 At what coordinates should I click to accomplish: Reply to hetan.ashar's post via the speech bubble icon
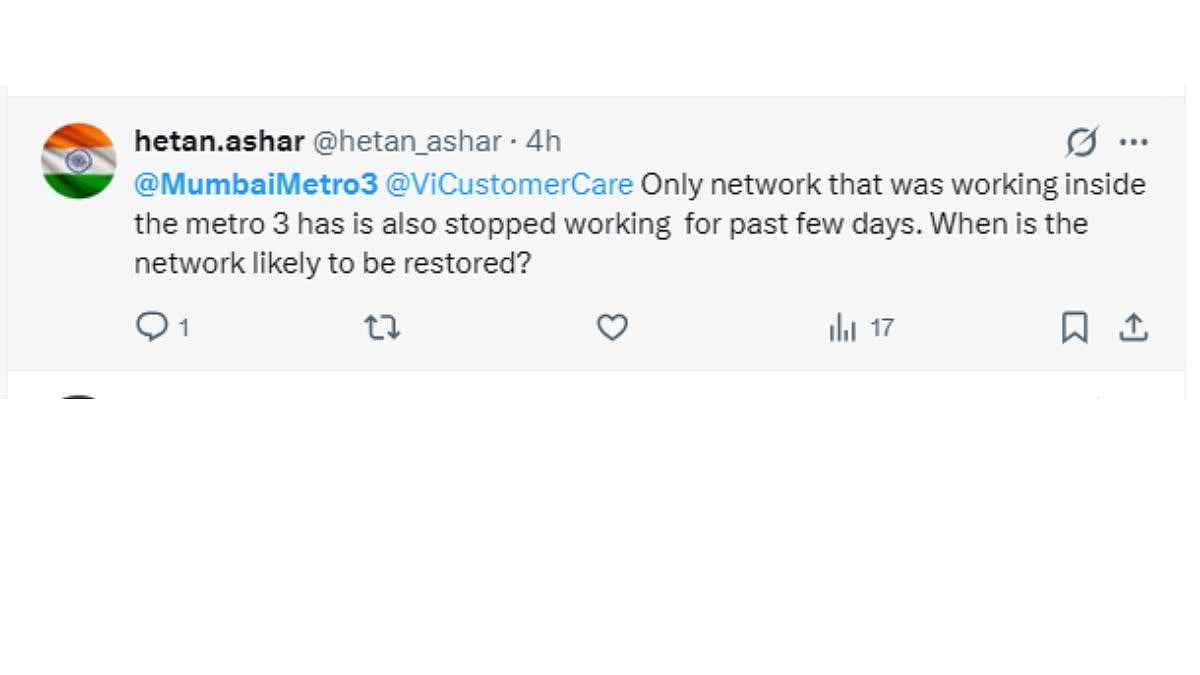pyautogui.click(x=151, y=327)
